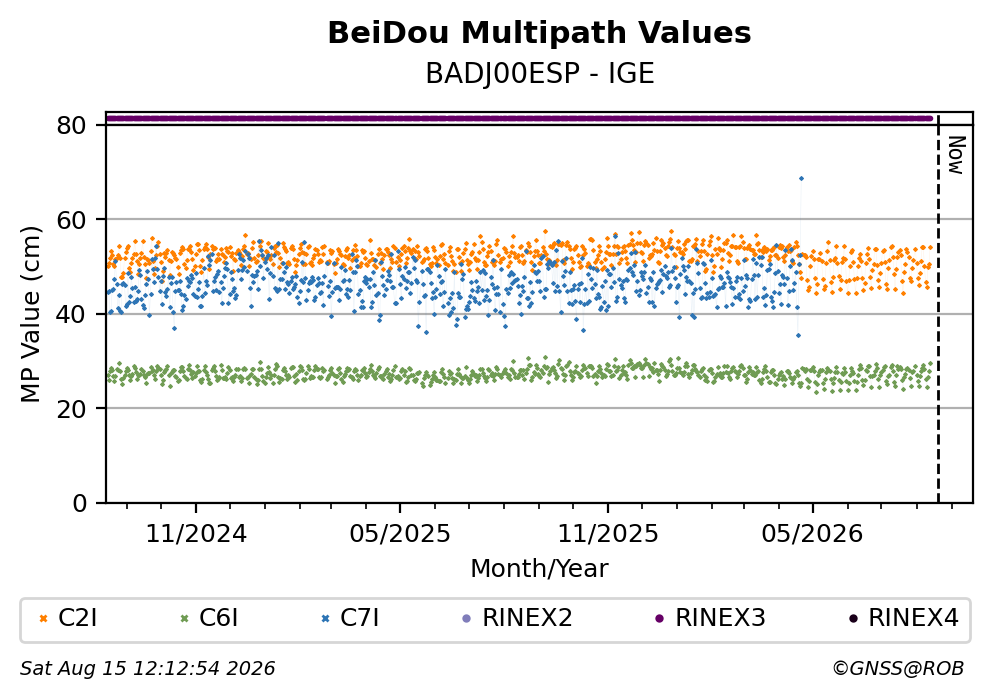Click the MP Value (cm) axis label
The width and height of the screenshot is (992, 699).
click(30, 314)
